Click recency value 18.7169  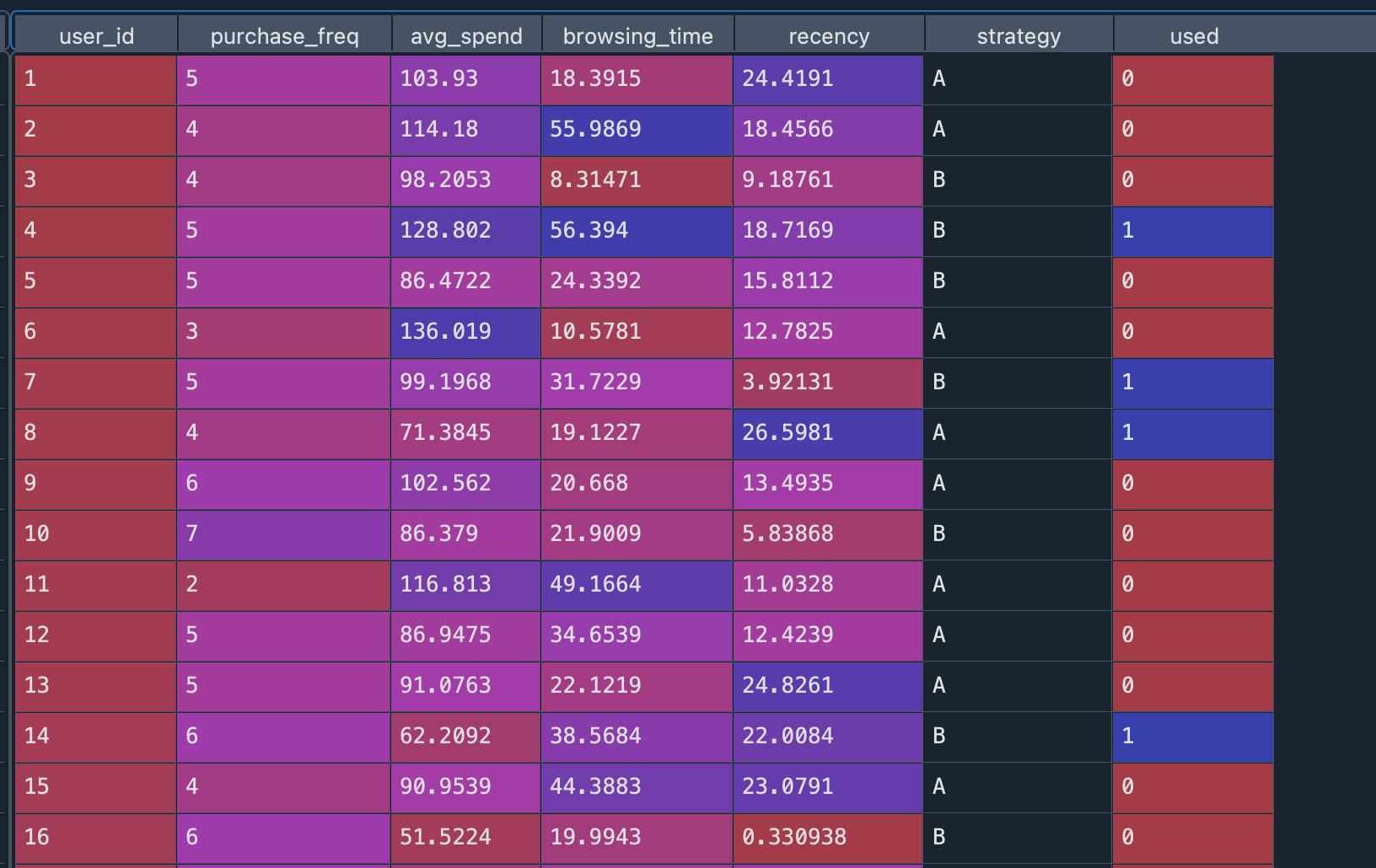[828, 232]
